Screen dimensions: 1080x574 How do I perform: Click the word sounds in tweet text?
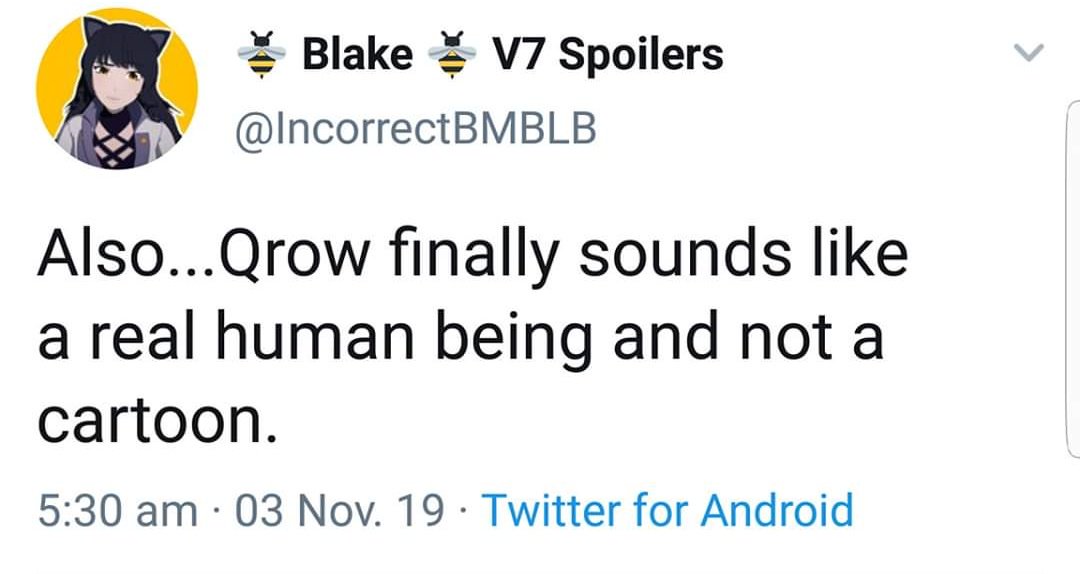684,255
